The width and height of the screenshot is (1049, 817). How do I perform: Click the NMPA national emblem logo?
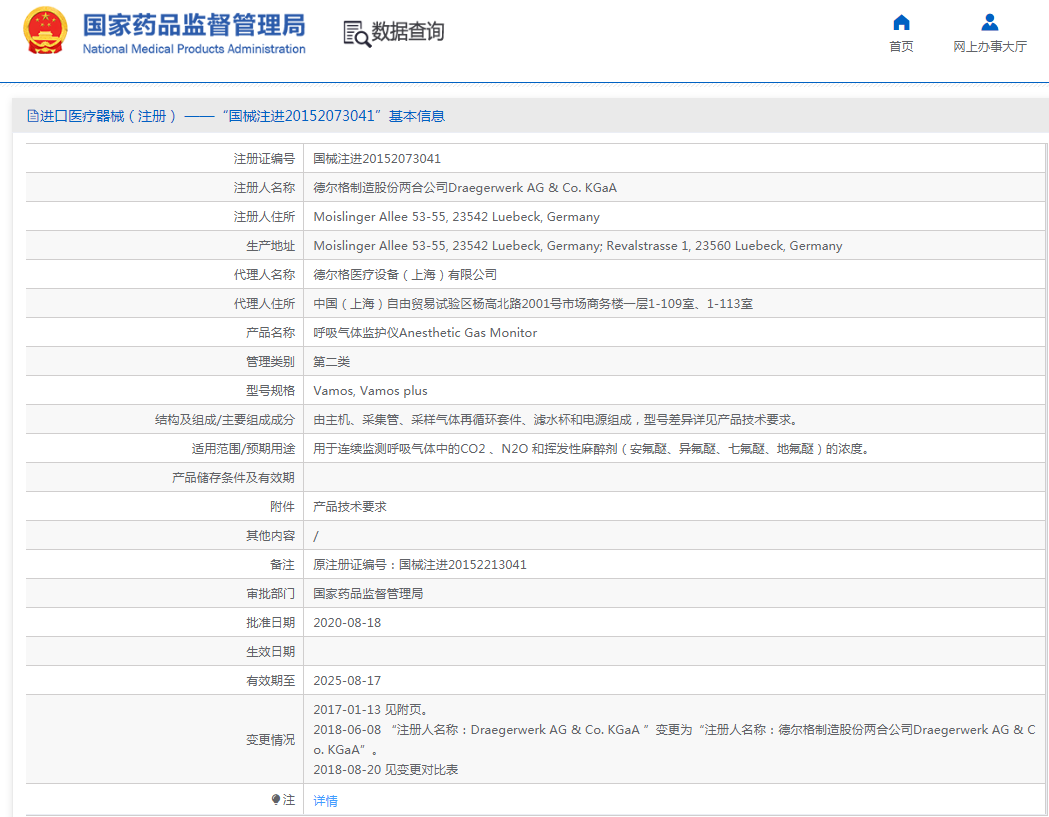pyautogui.click(x=45, y=31)
